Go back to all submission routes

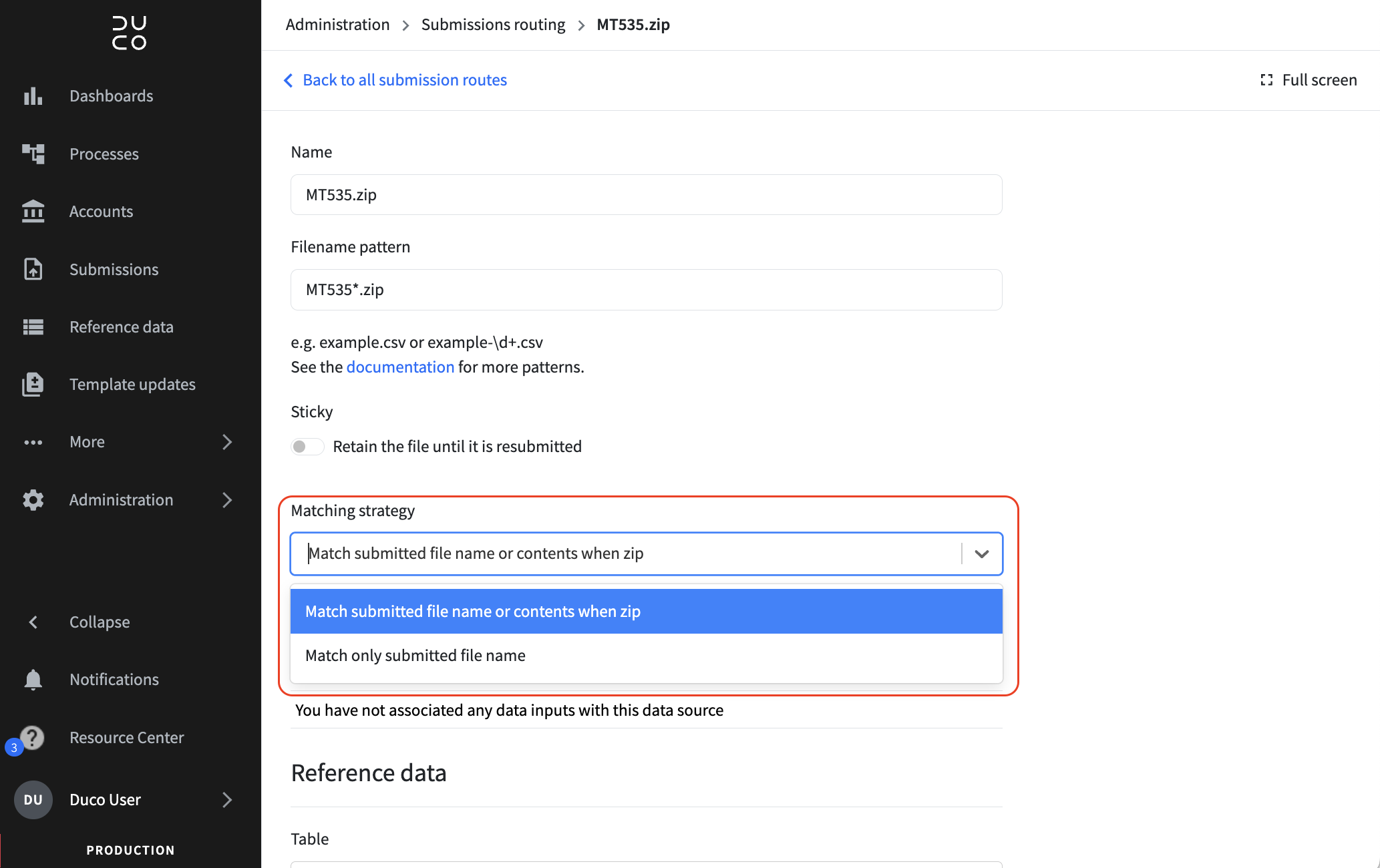coord(395,80)
